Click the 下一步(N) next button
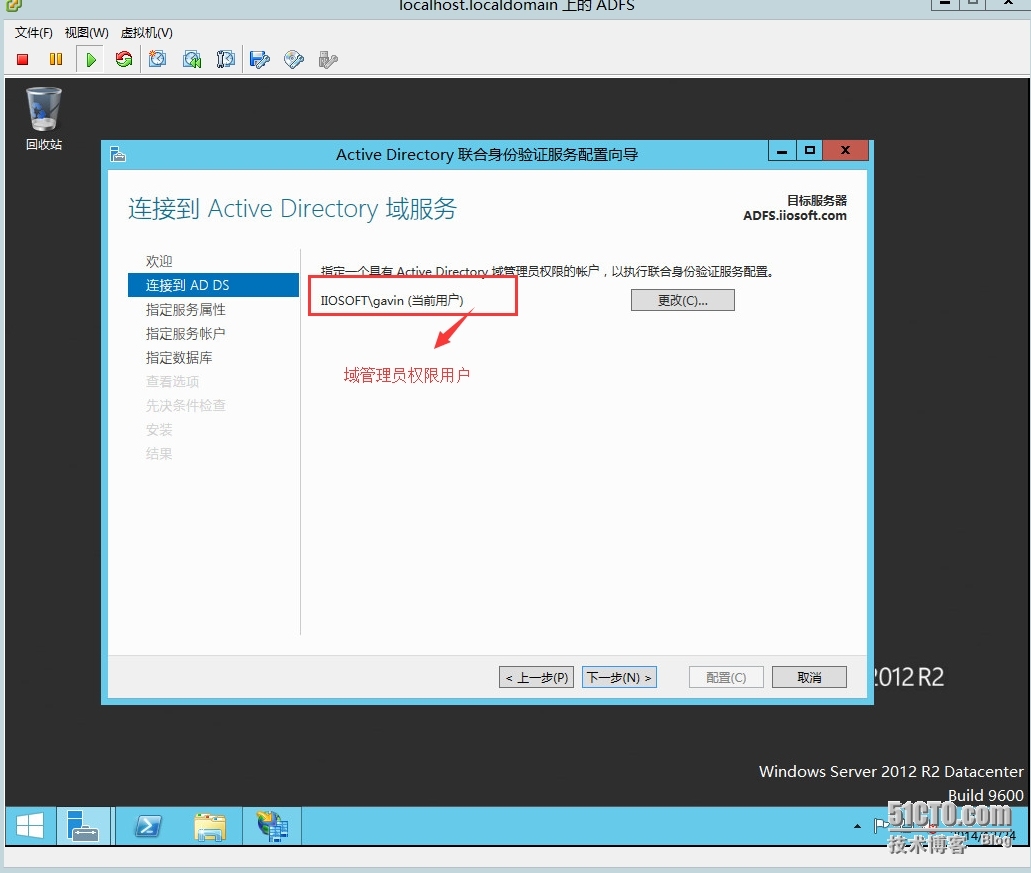Screen dimensions: 1031x873 tap(619, 677)
